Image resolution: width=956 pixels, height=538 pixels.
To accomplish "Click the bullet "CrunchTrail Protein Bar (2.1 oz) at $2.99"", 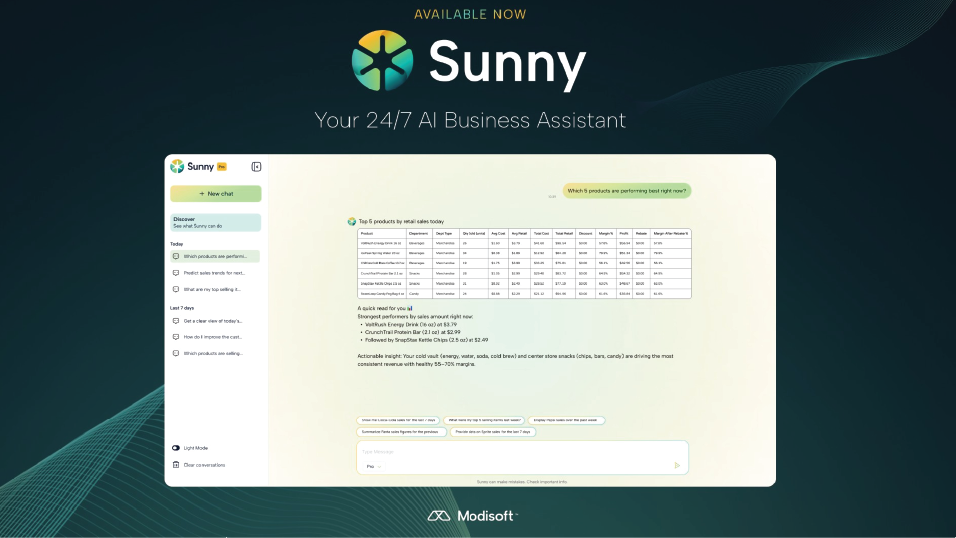I will tap(413, 332).
